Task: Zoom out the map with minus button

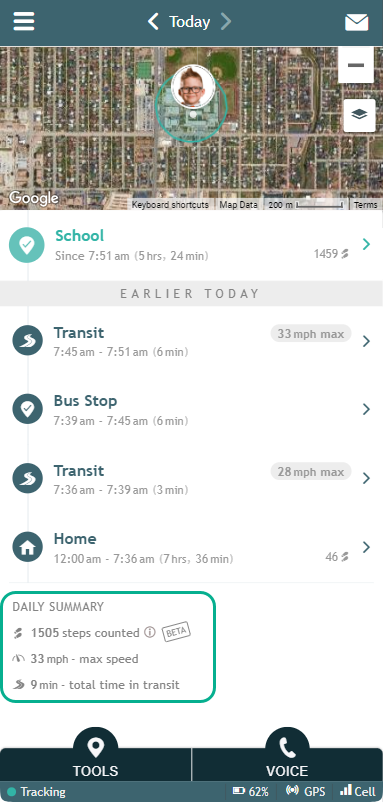Action: pyautogui.click(x=355, y=65)
